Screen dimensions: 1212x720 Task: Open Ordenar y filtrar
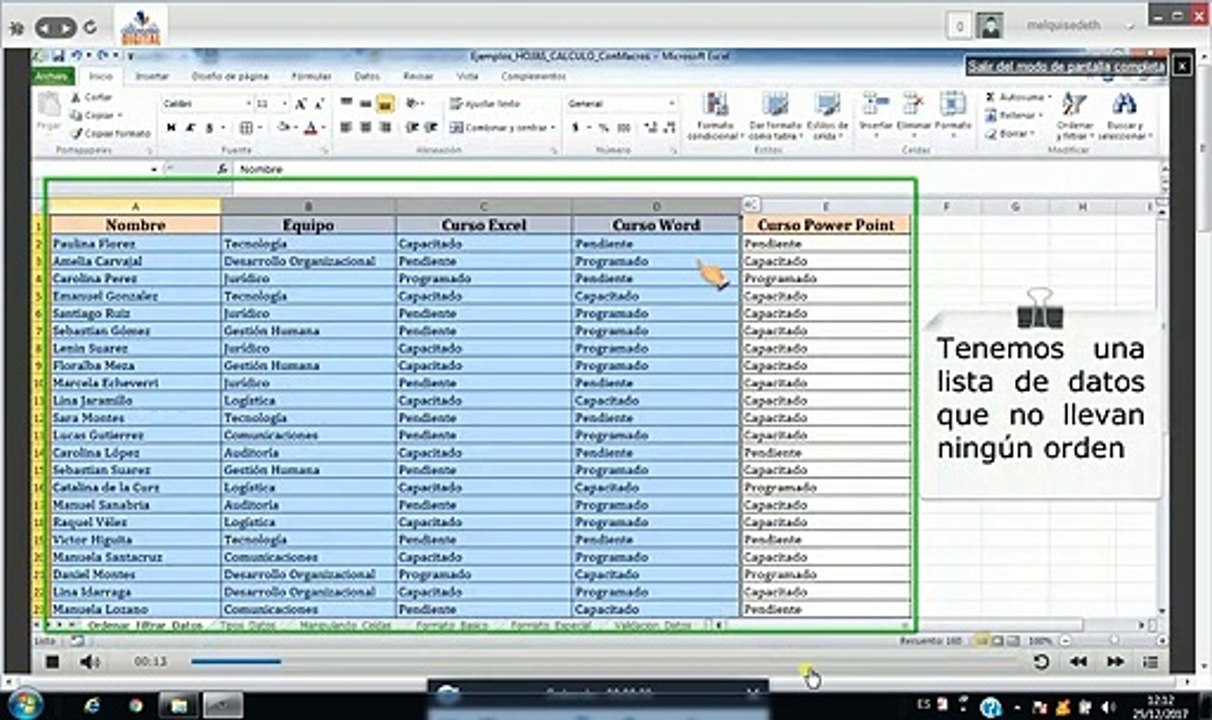pos(1075,116)
